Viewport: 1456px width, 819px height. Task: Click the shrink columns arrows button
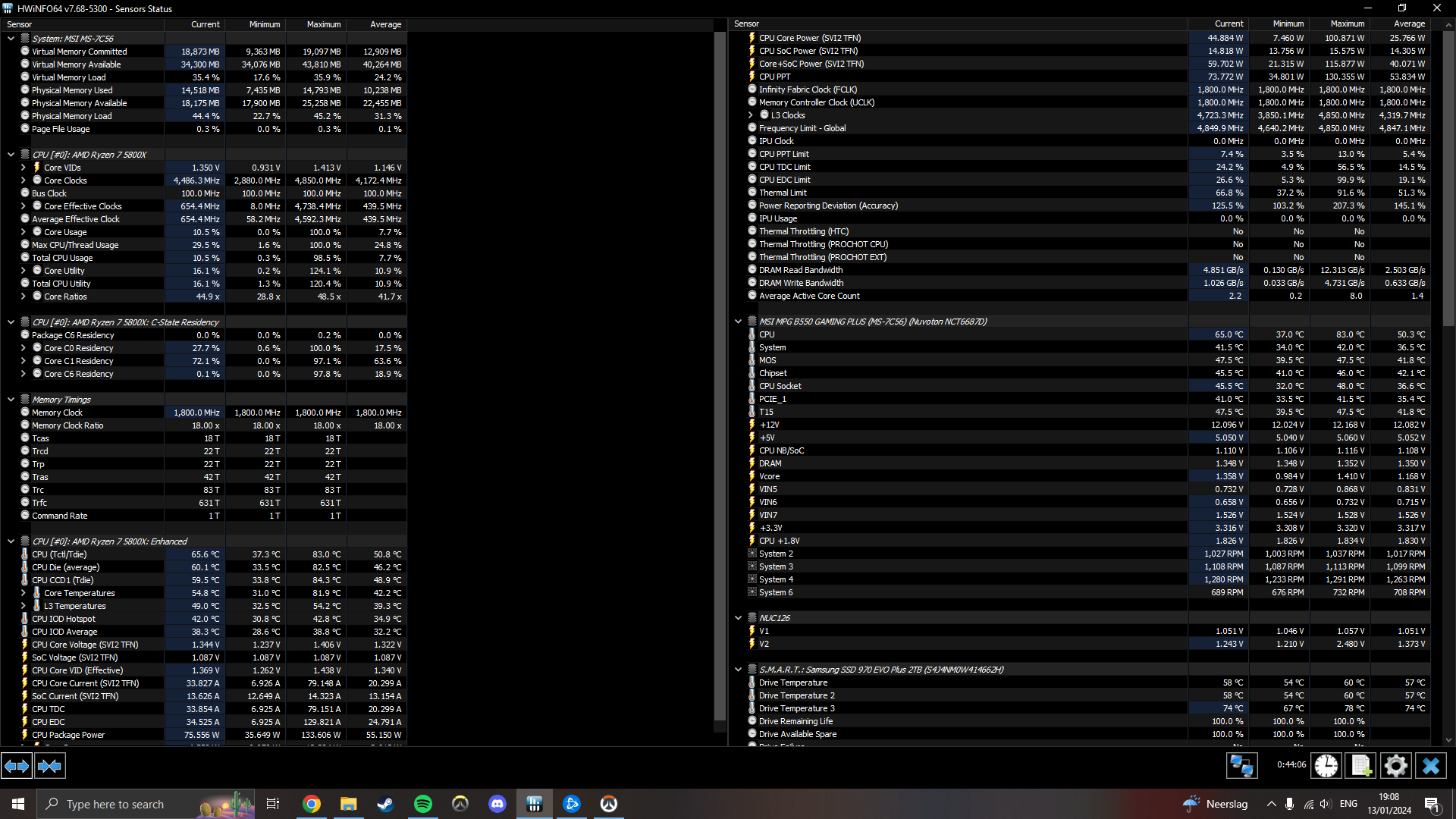(x=50, y=766)
